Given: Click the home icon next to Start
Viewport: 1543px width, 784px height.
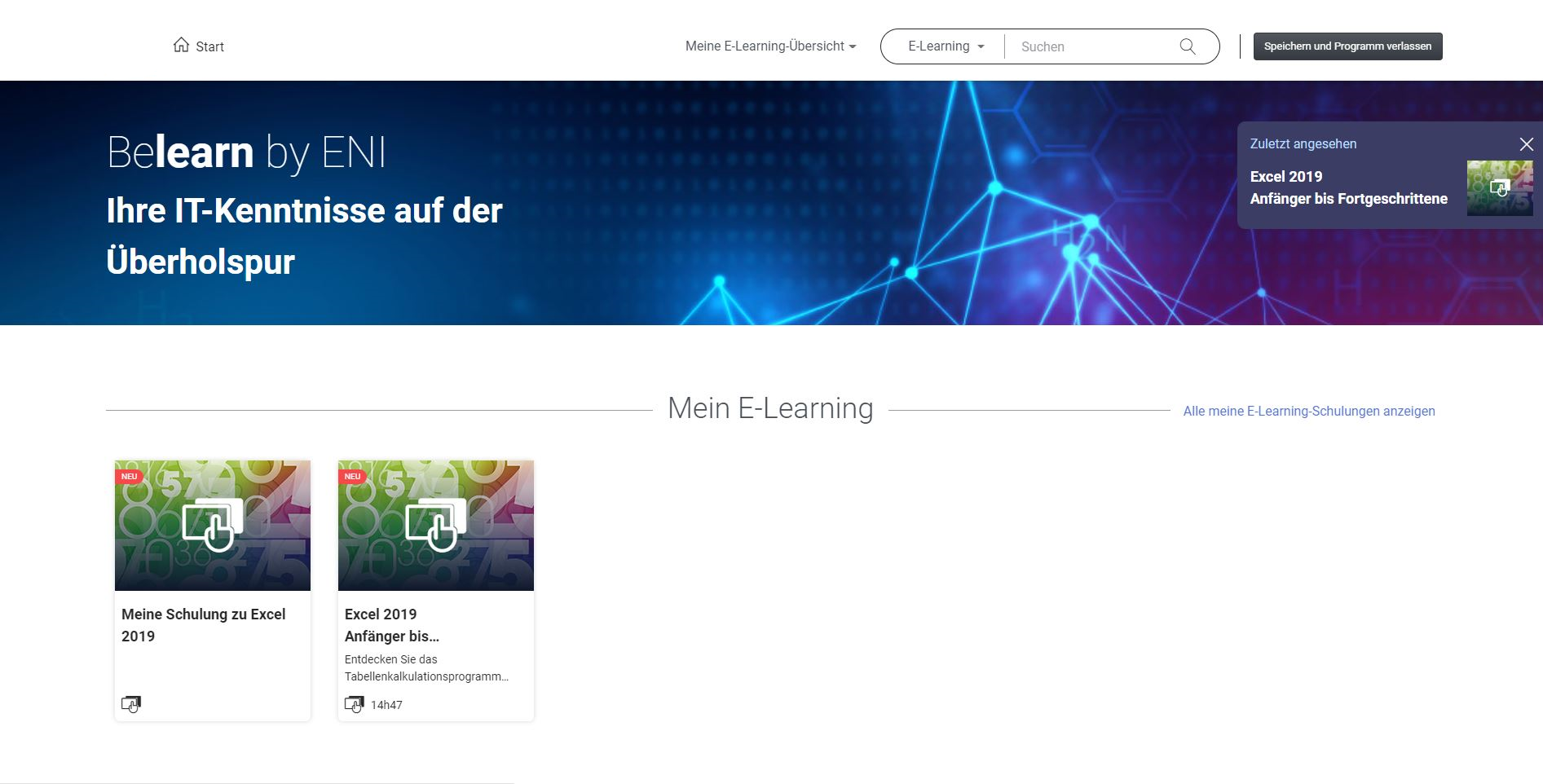Looking at the screenshot, I should point(181,45).
